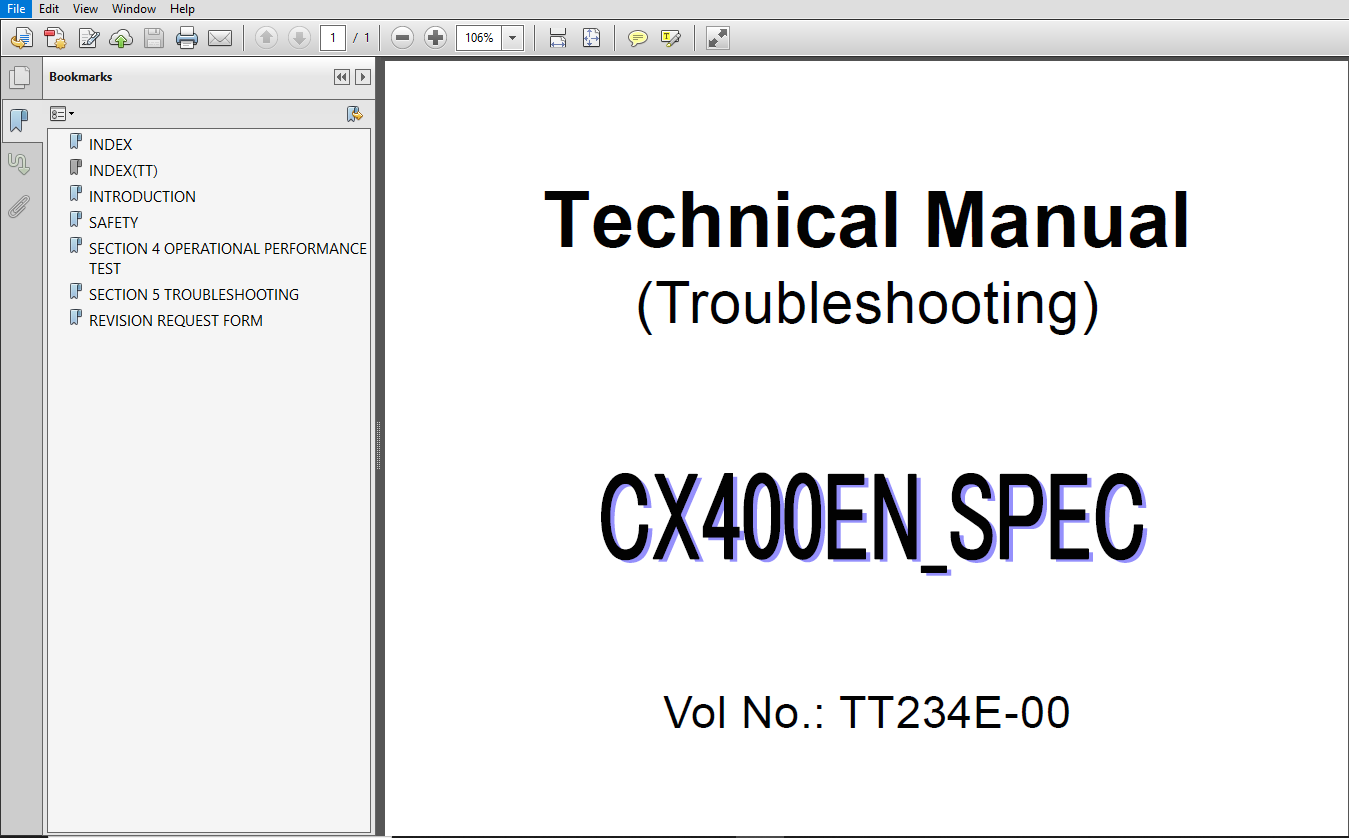Click the zoom out minus button

[402, 38]
